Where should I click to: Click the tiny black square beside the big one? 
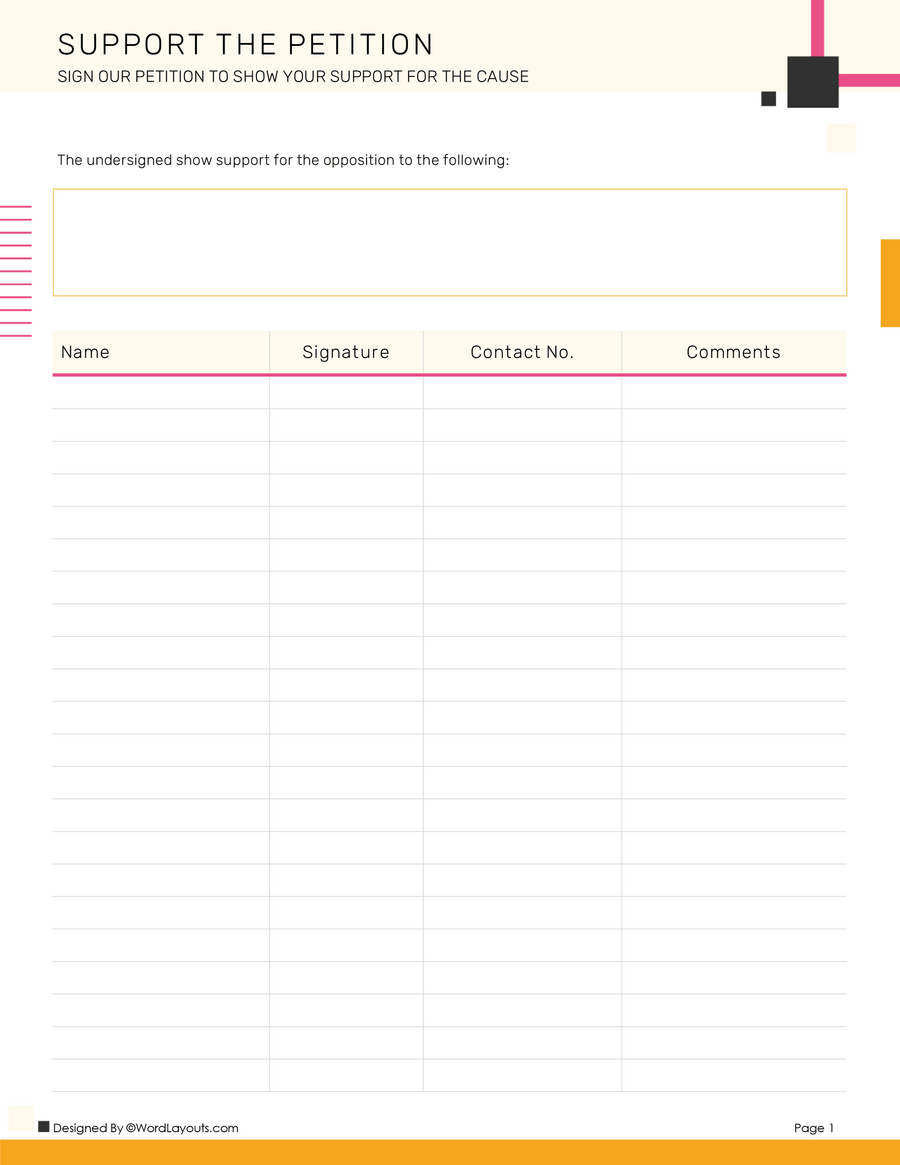point(768,98)
